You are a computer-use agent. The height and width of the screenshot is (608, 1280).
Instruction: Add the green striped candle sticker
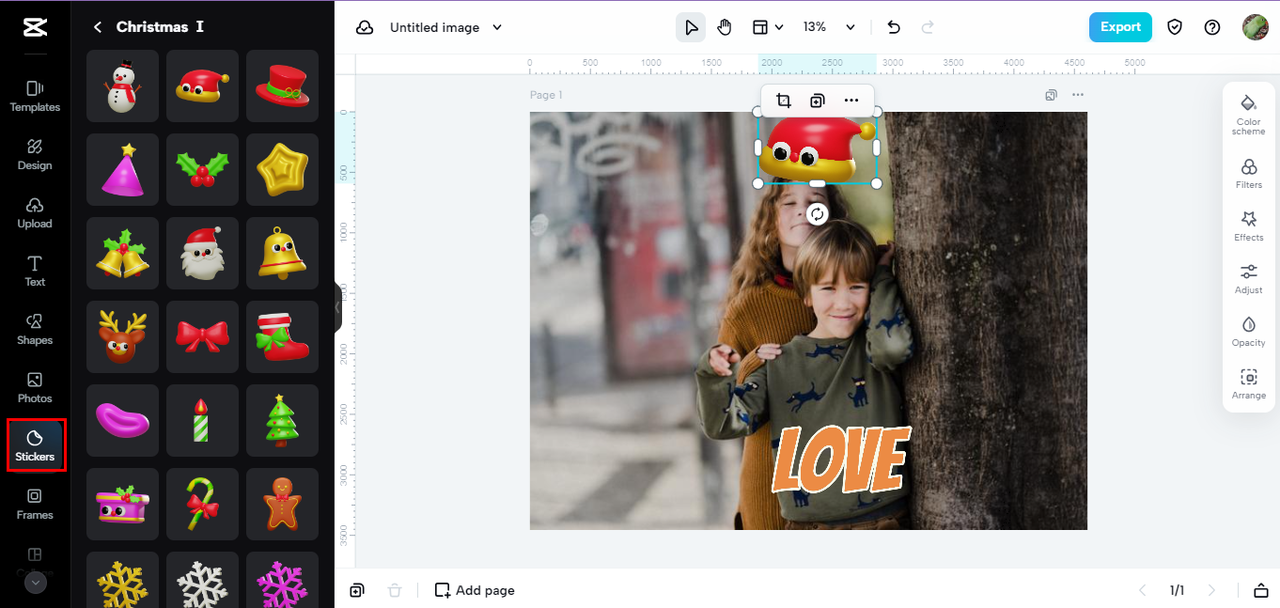[203, 420]
